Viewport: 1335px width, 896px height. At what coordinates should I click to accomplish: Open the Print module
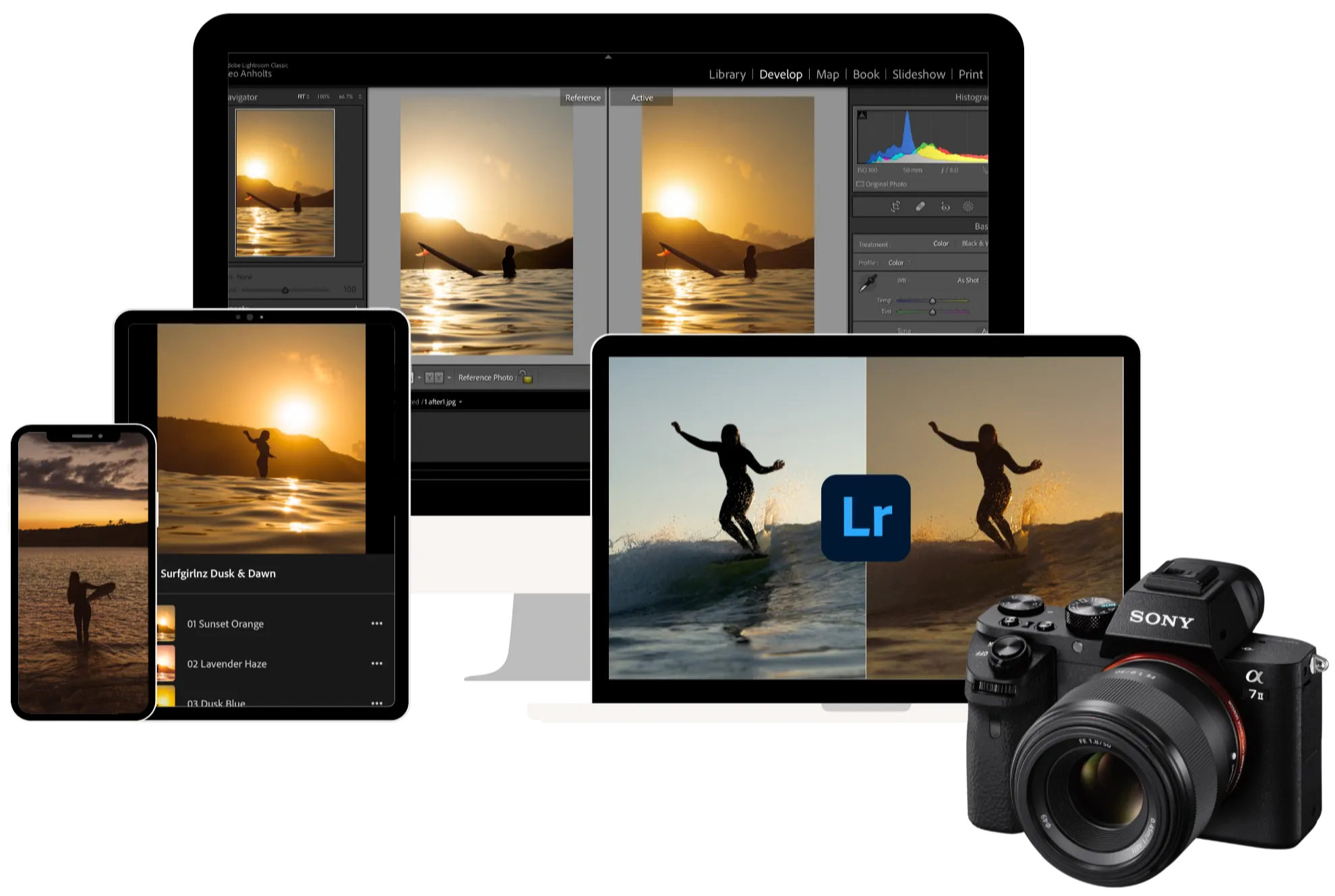coord(971,74)
